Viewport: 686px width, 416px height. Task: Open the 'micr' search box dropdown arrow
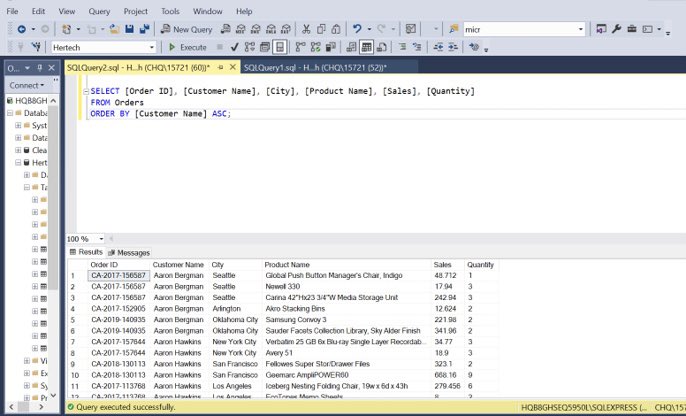click(581, 29)
